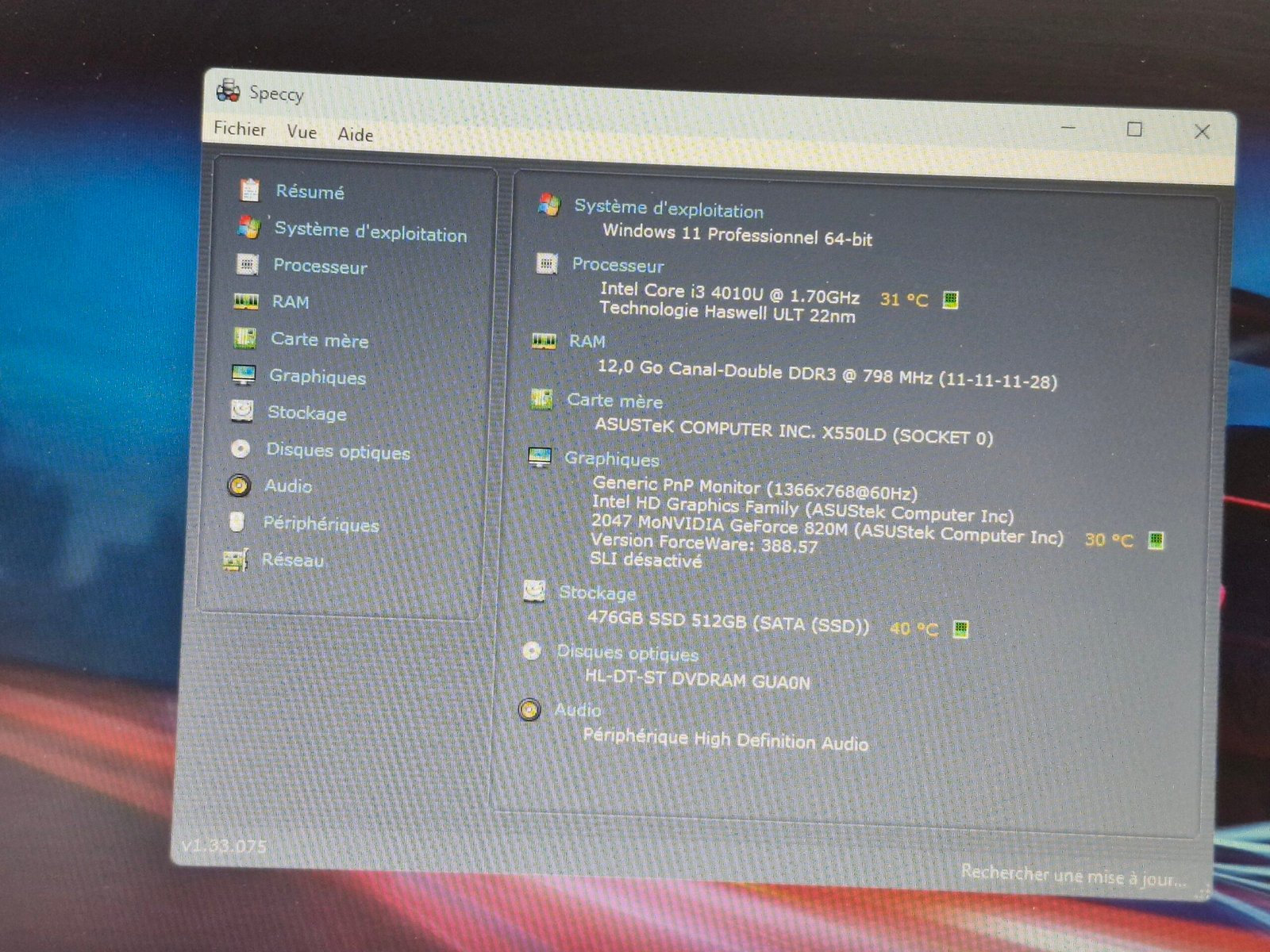
Task: Open the Aide menu
Action: pyautogui.click(x=355, y=135)
